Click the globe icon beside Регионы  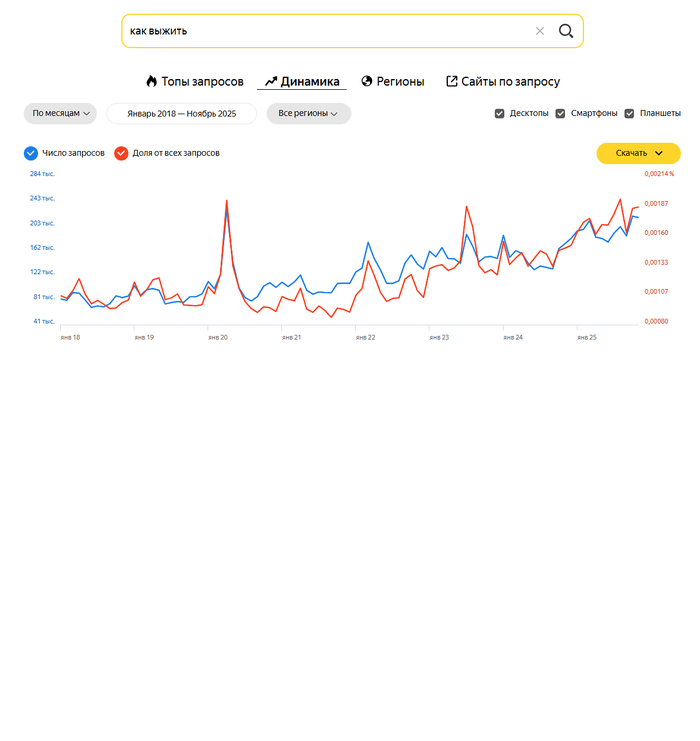[x=367, y=82]
